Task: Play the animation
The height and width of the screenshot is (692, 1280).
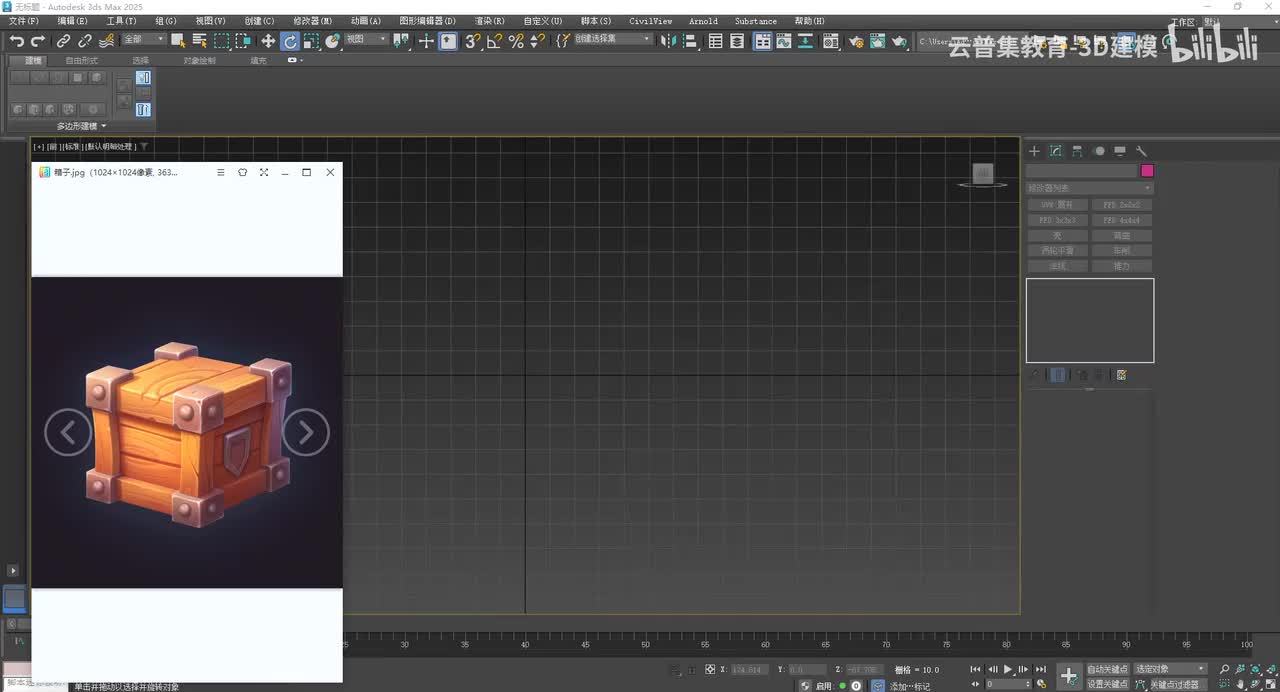Action: click(x=1007, y=669)
